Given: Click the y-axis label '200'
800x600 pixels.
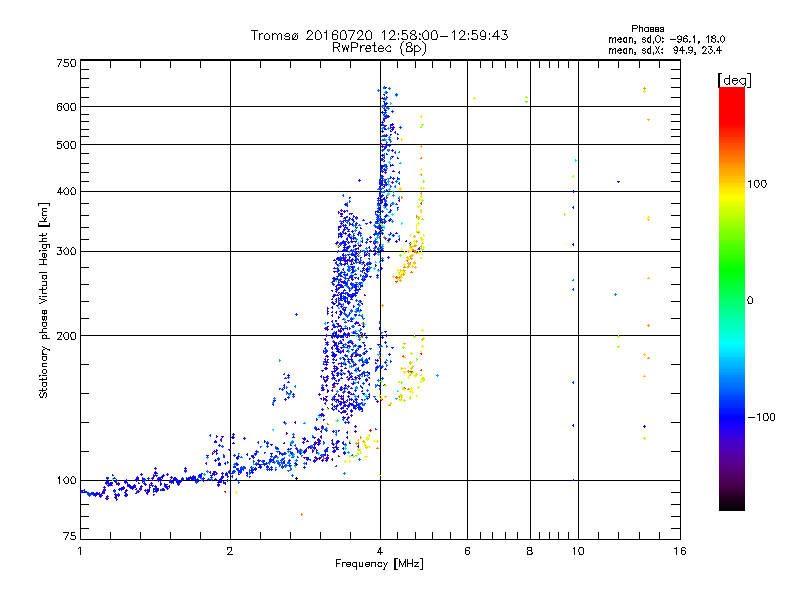Looking at the screenshot, I should point(66,336).
